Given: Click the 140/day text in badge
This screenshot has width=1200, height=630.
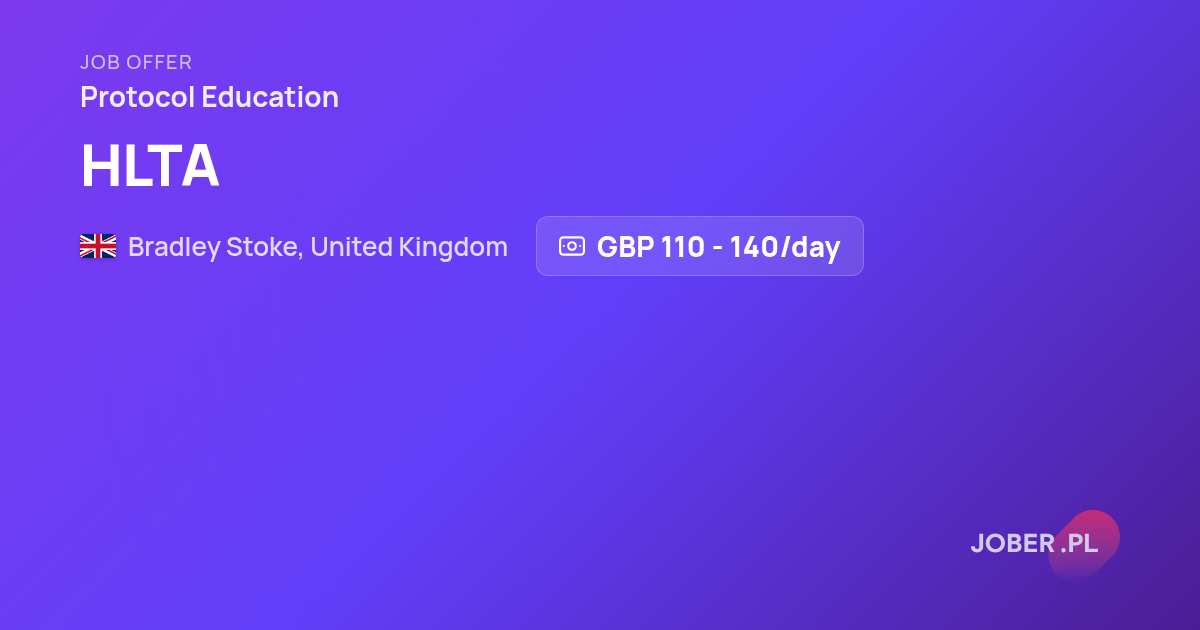Looking at the screenshot, I should (x=785, y=247).
